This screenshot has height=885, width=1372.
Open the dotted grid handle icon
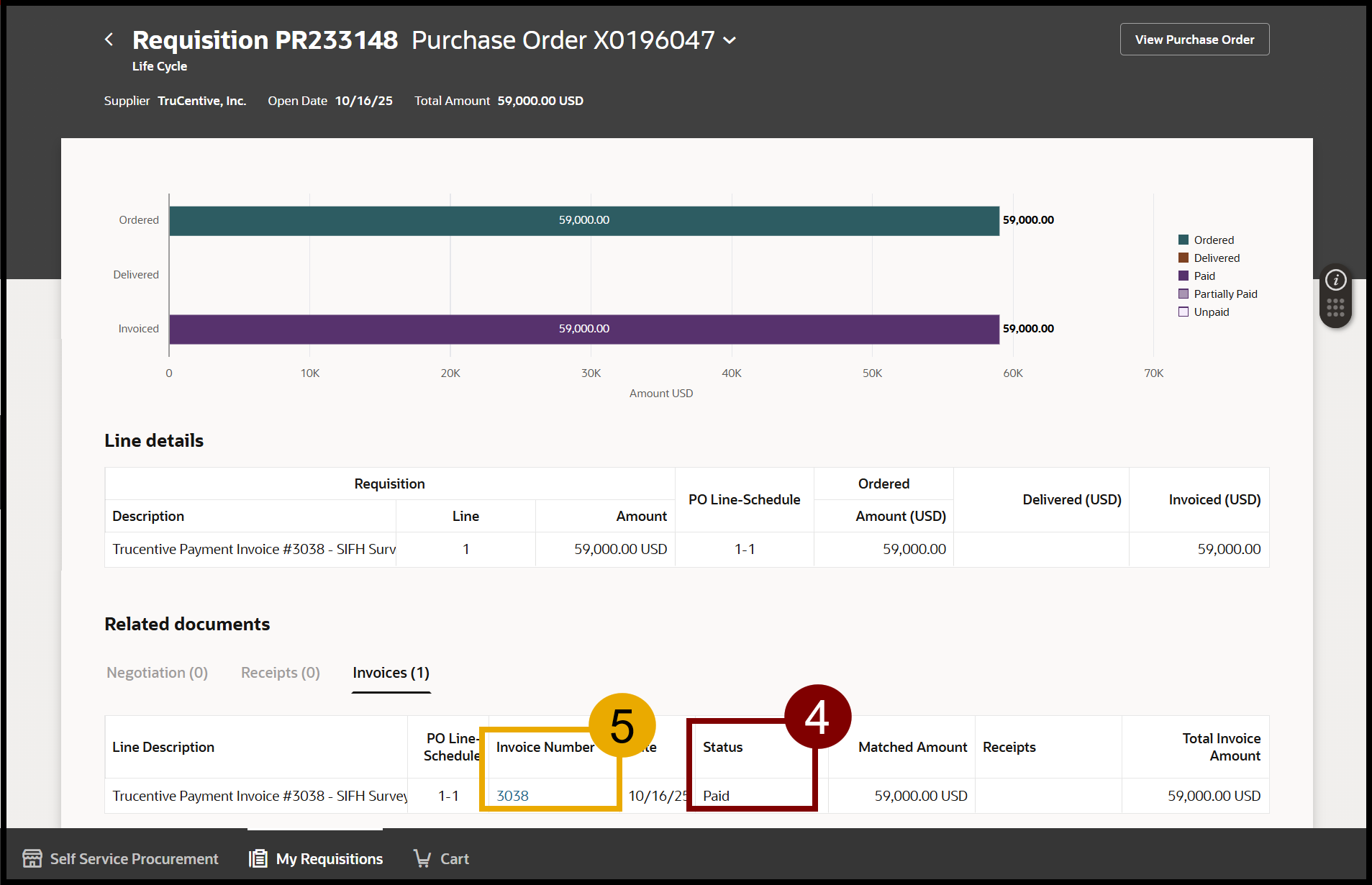(x=1335, y=308)
